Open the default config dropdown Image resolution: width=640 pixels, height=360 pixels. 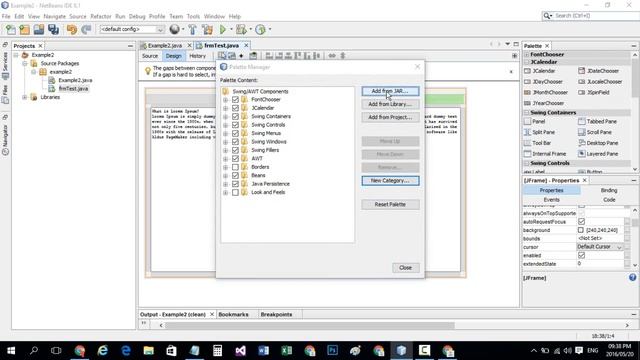tap(132, 29)
